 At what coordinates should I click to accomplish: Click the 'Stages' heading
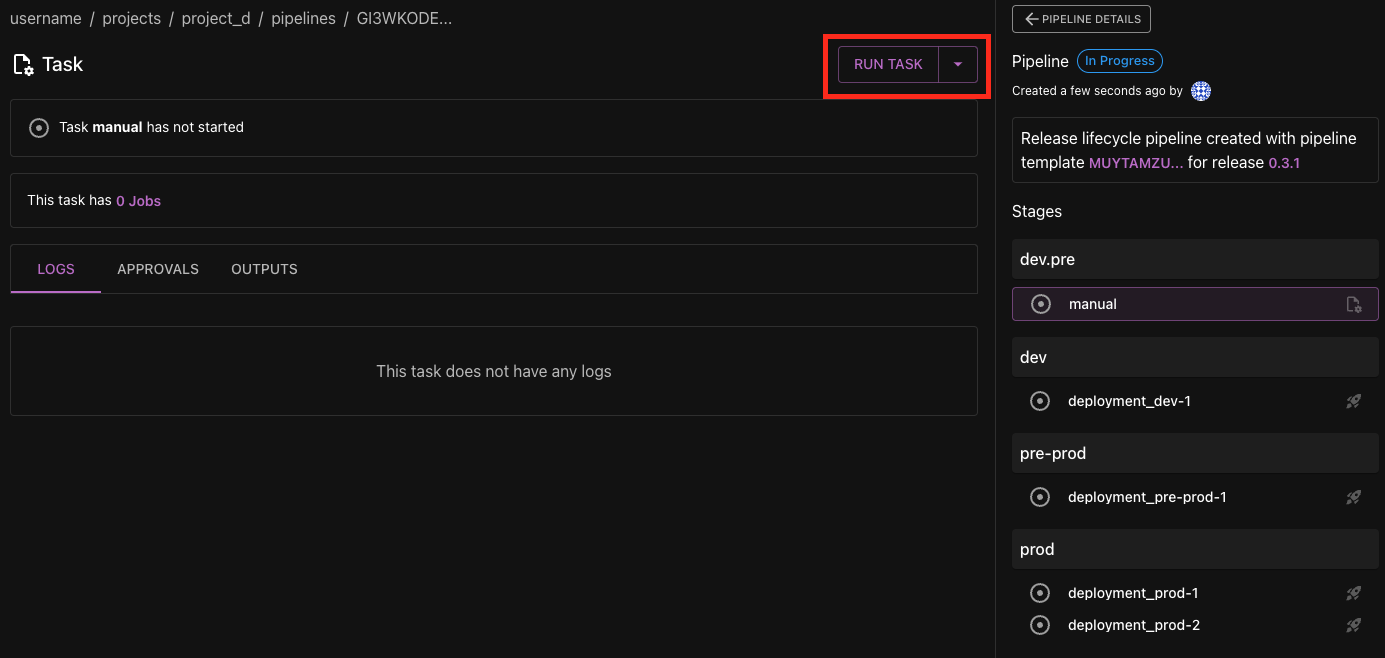(1037, 211)
